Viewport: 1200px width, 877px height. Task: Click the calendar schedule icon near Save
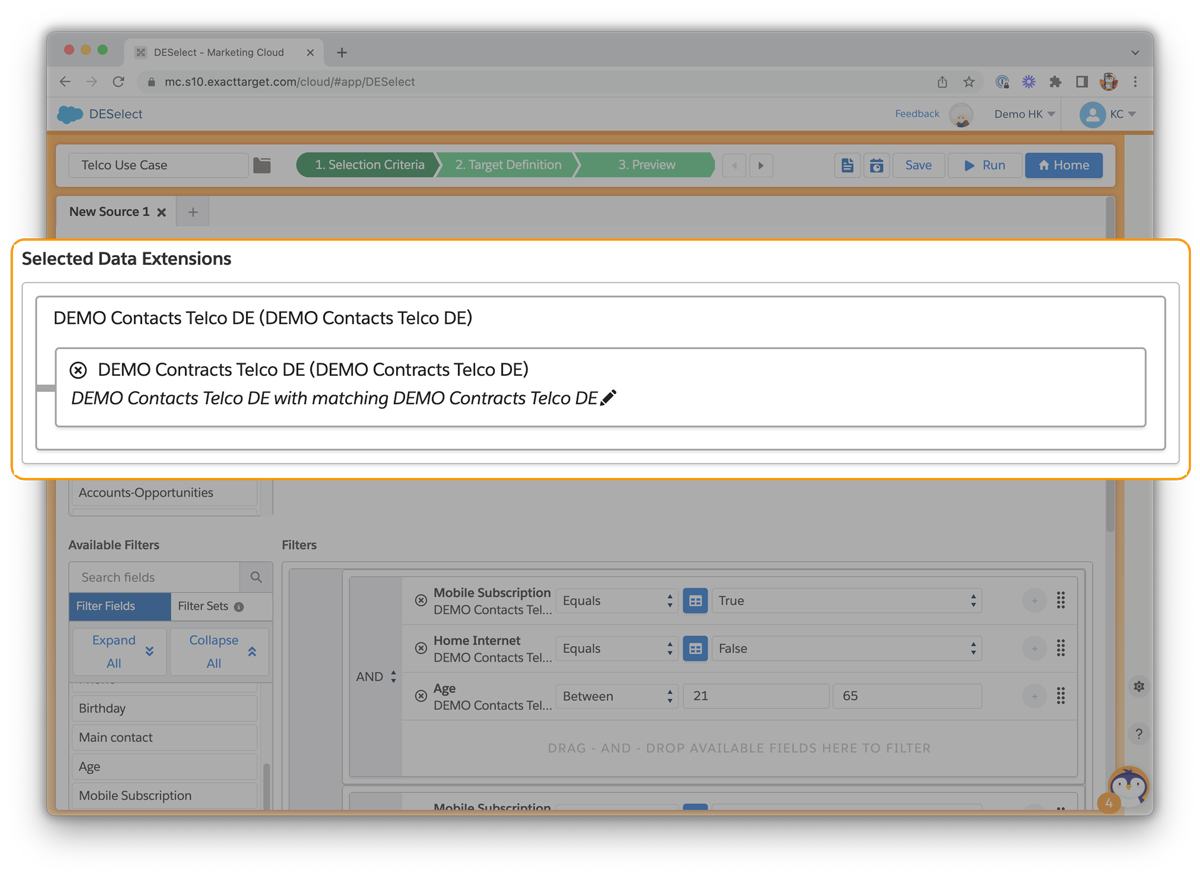[876, 165]
